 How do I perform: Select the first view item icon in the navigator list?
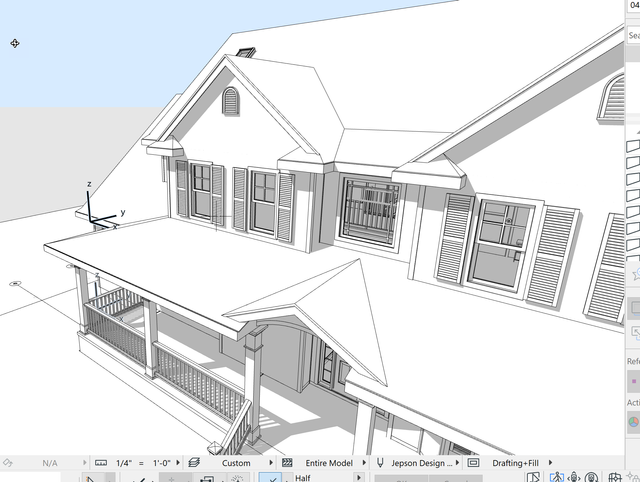click(x=633, y=146)
